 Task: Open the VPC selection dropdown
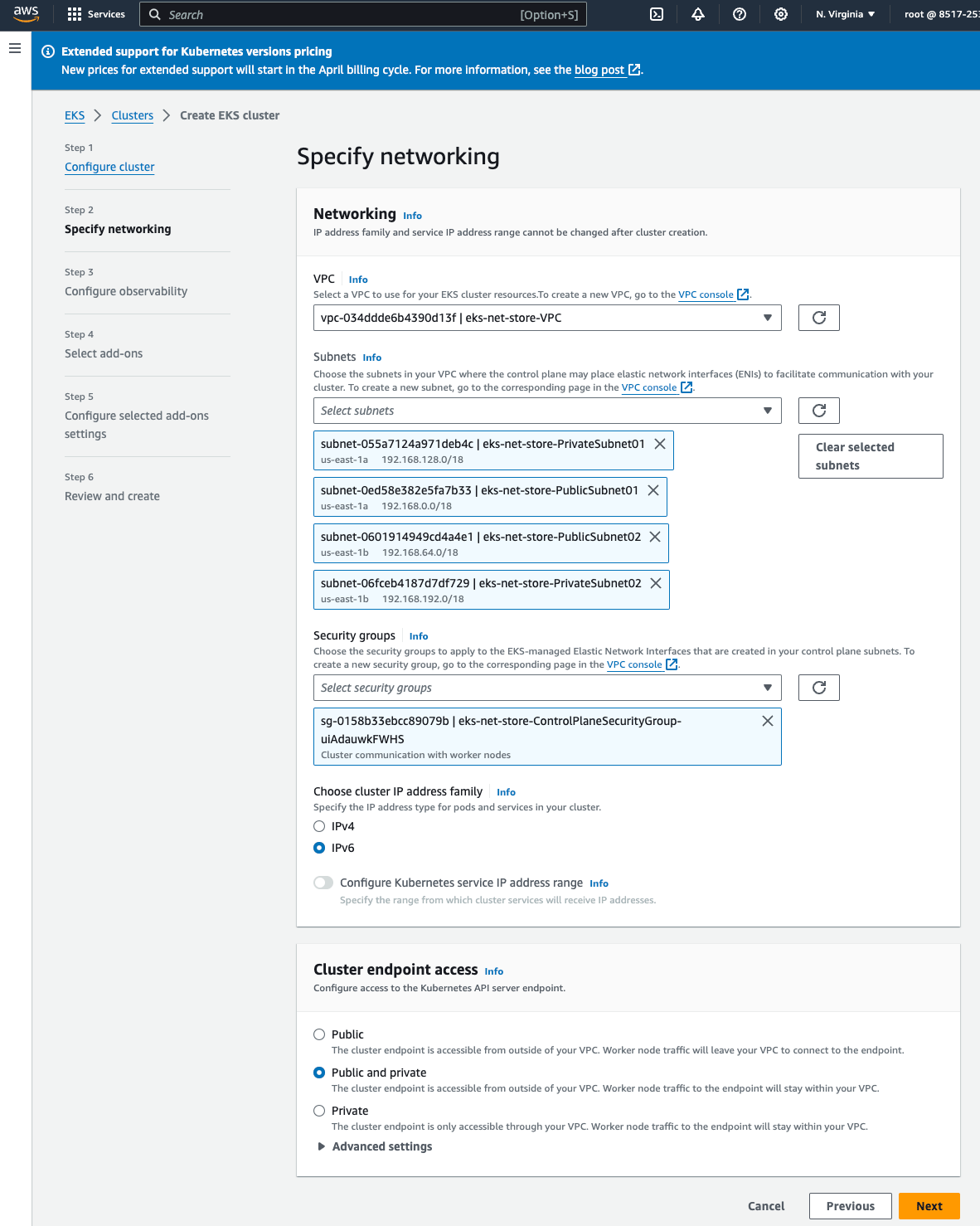click(x=547, y=318)
